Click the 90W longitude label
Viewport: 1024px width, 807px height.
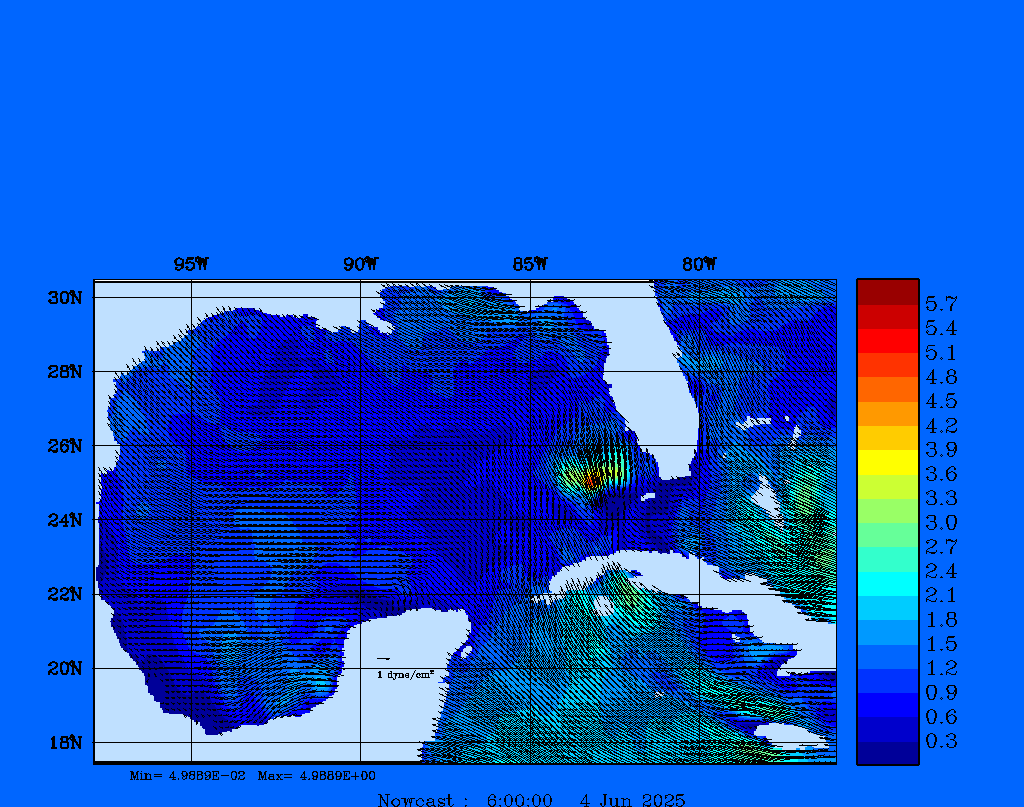tap(360, 264)
